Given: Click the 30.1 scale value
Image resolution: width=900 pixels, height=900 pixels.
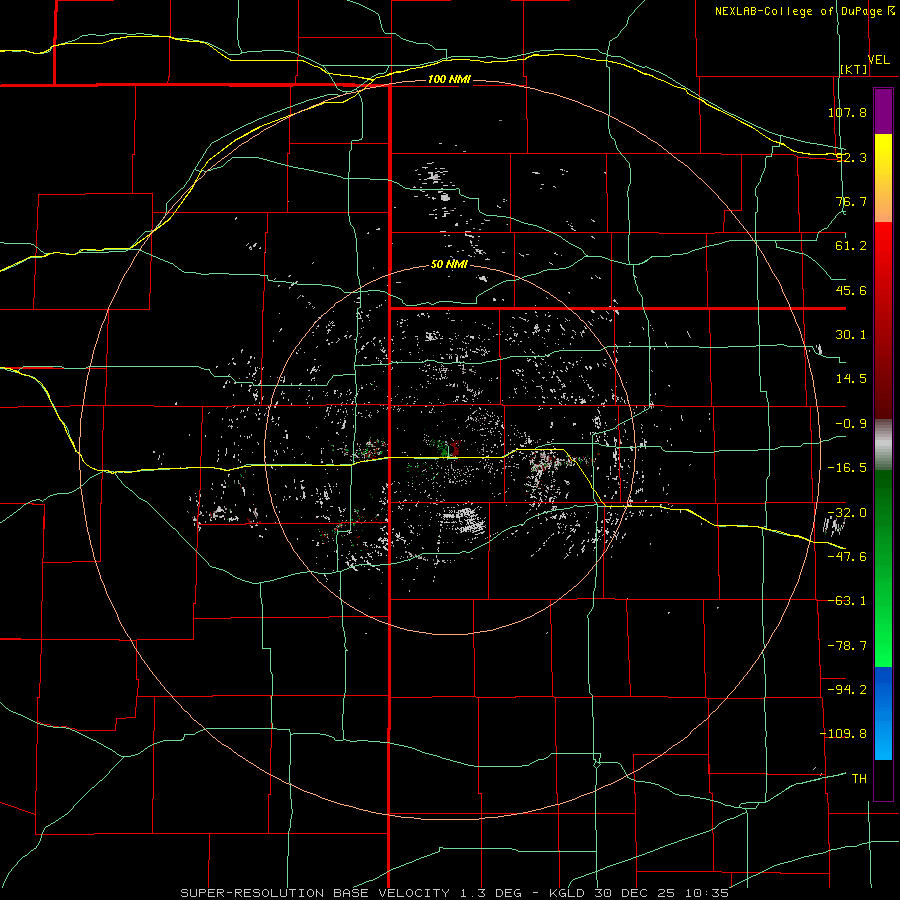Looking at the screenshot, I should [x=851, y=335].
